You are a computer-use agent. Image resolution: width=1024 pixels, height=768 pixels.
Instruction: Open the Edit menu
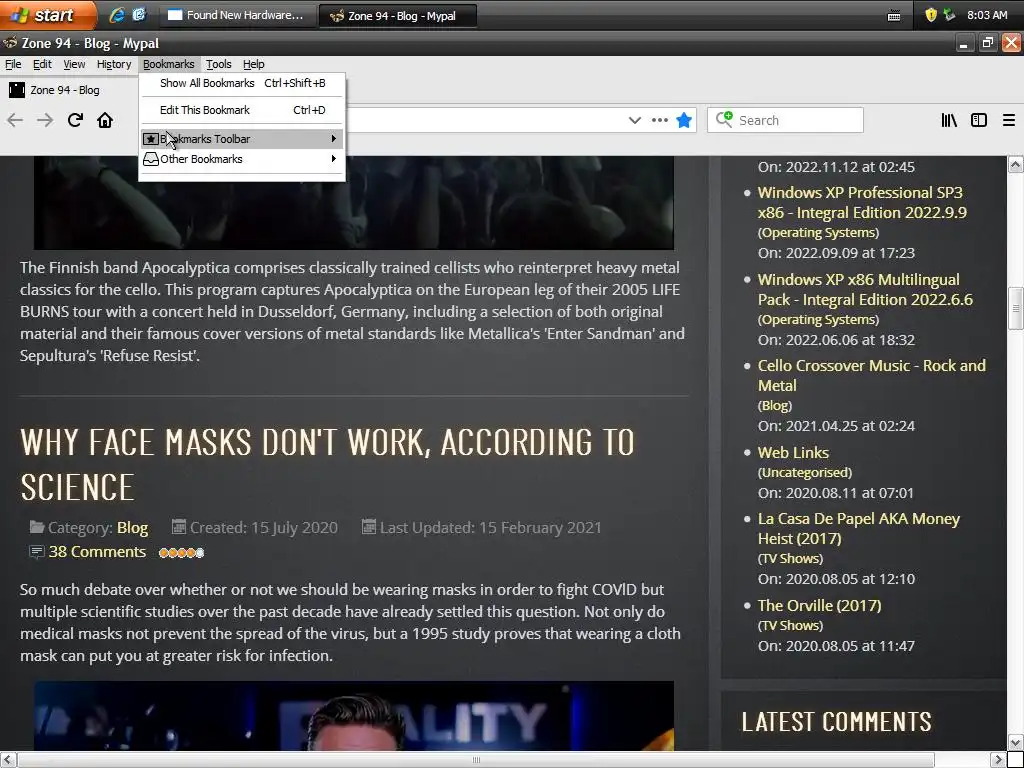coord(42,64)
